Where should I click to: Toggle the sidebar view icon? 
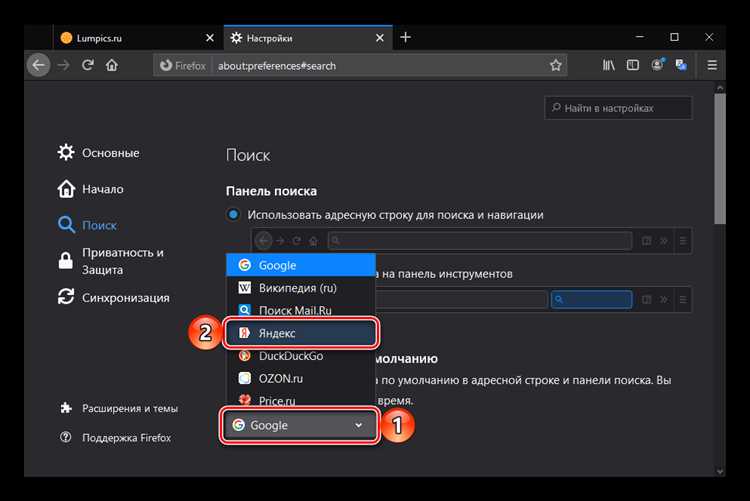[632, 65]
